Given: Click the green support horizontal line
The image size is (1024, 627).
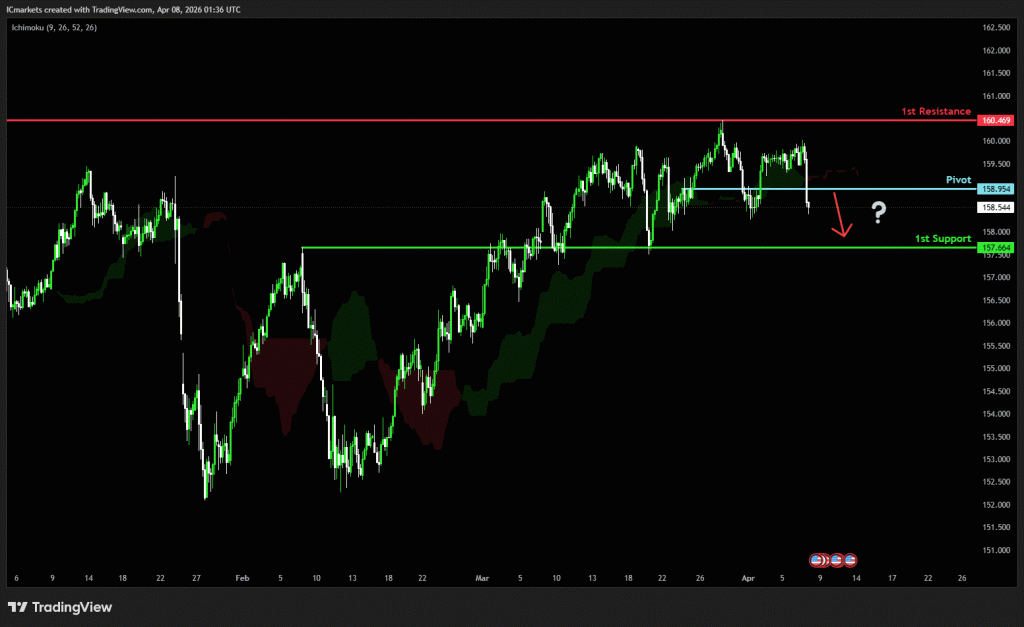Looking at the screenshot, I should coord(600,247).
